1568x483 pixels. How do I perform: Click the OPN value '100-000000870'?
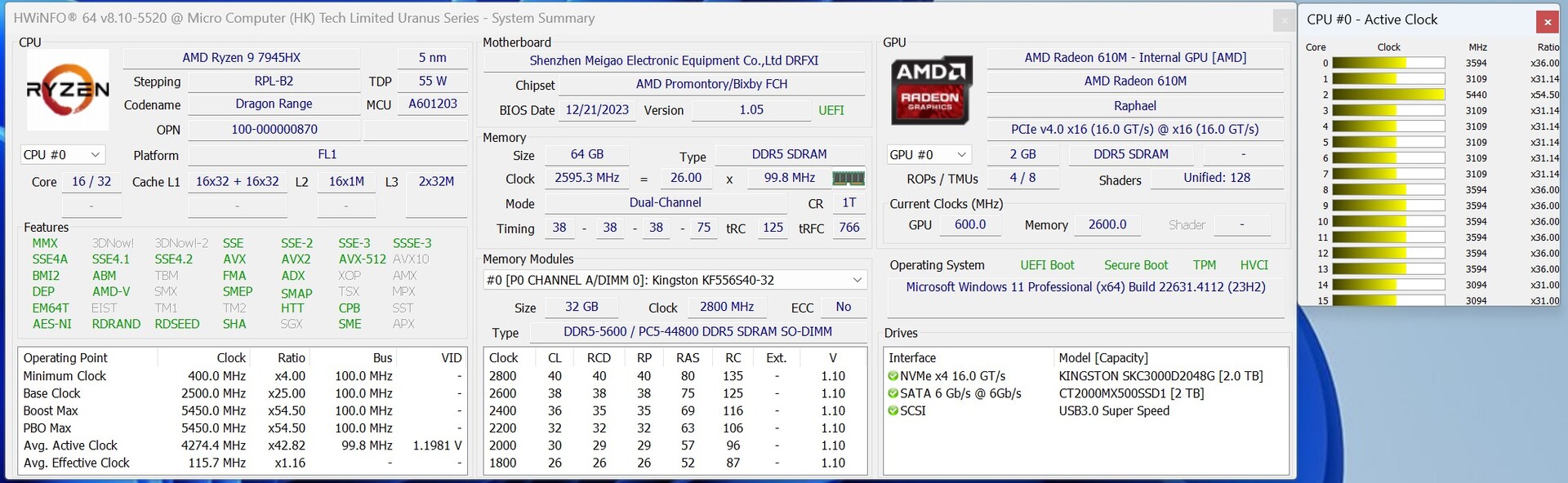(x=274, y=130)
